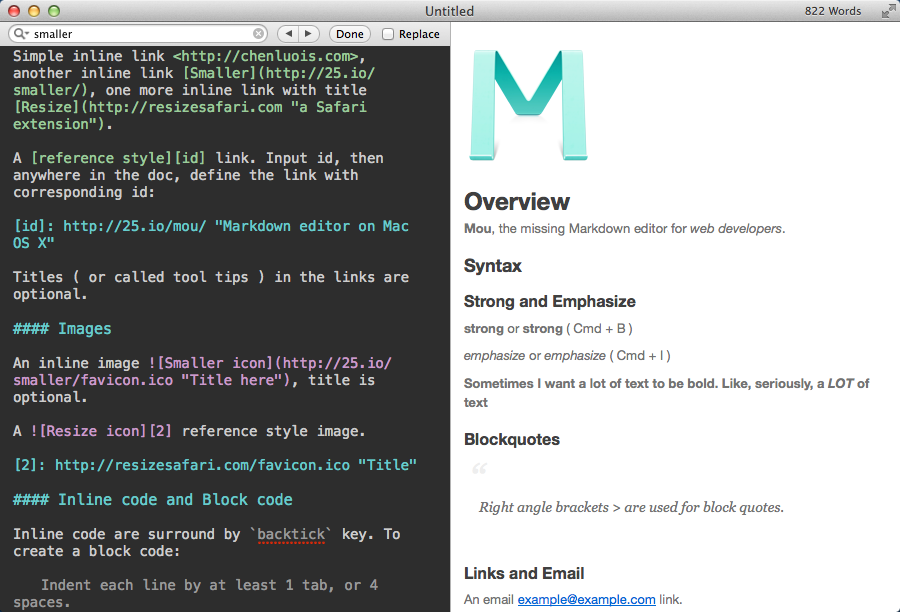Clear the search field text
The image size is (900, 612).
click(258, 34)
